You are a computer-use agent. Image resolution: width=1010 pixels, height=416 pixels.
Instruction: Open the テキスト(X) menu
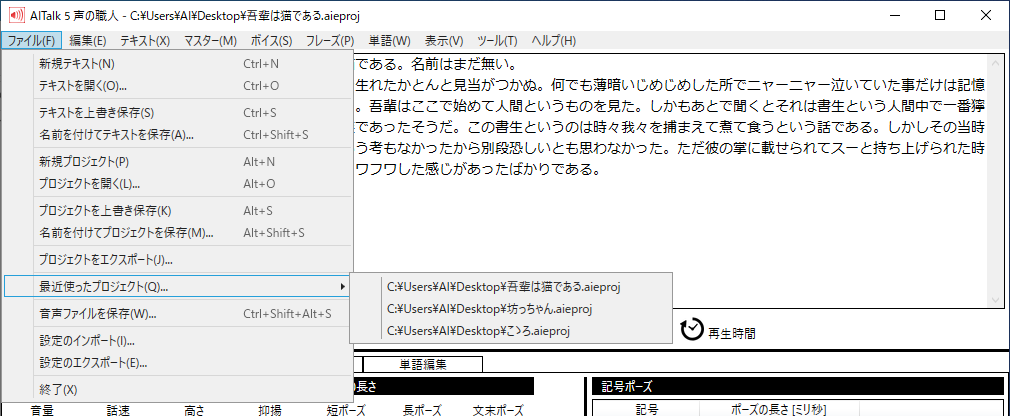click(x=145, y=41)
